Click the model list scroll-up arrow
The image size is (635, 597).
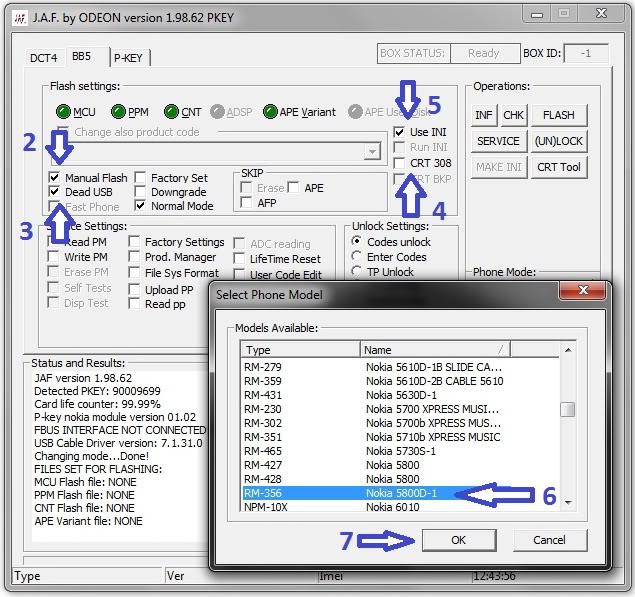568,350
